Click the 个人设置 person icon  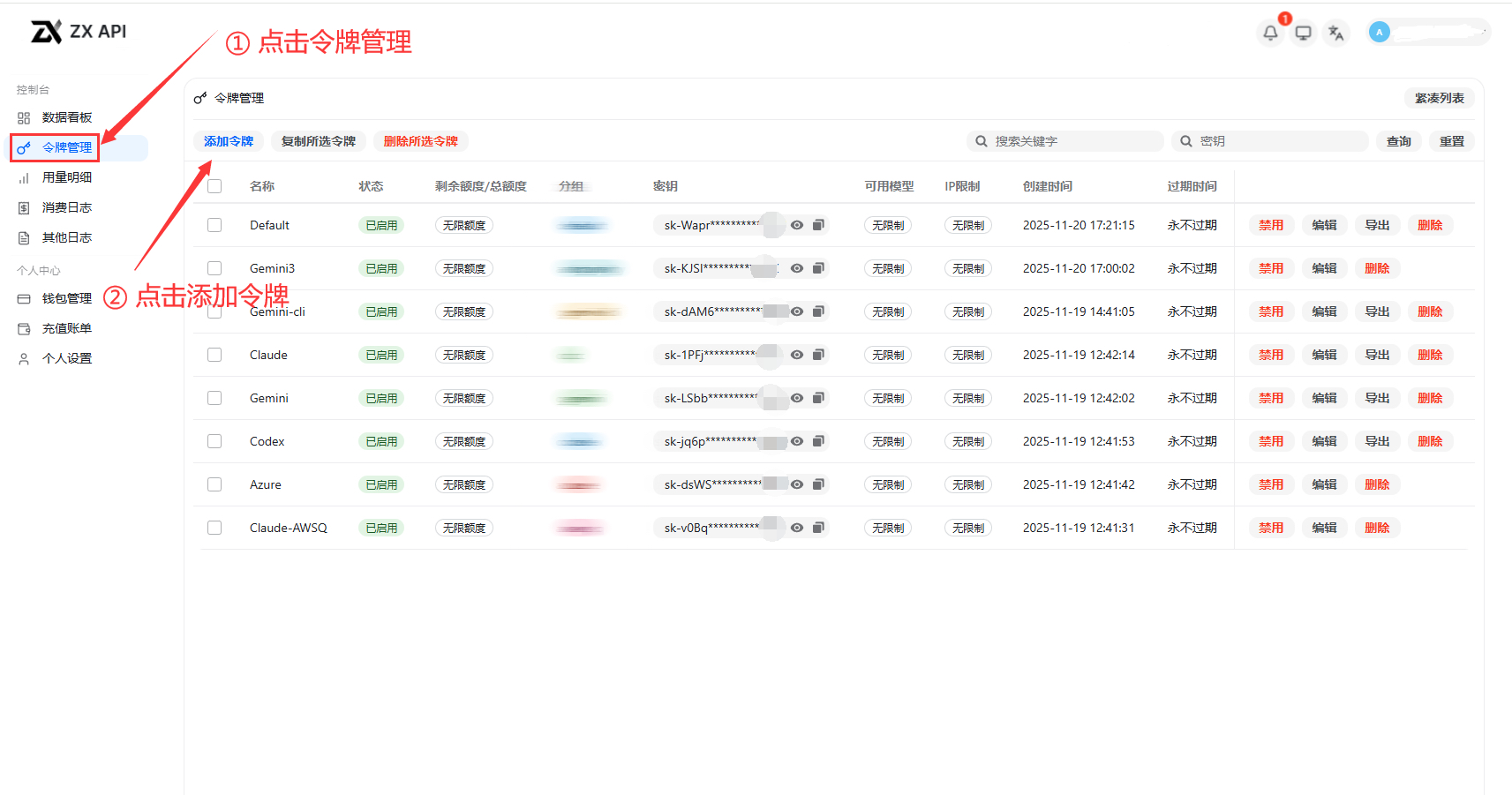tap(23, 357)
